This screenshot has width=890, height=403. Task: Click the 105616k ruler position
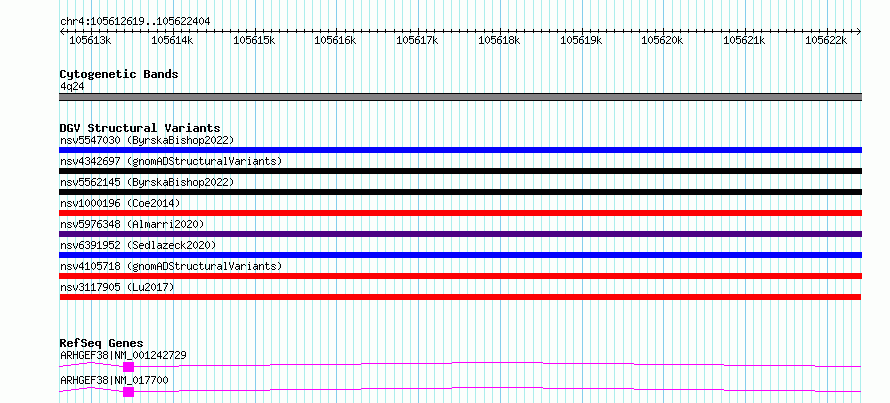(335, 40)
